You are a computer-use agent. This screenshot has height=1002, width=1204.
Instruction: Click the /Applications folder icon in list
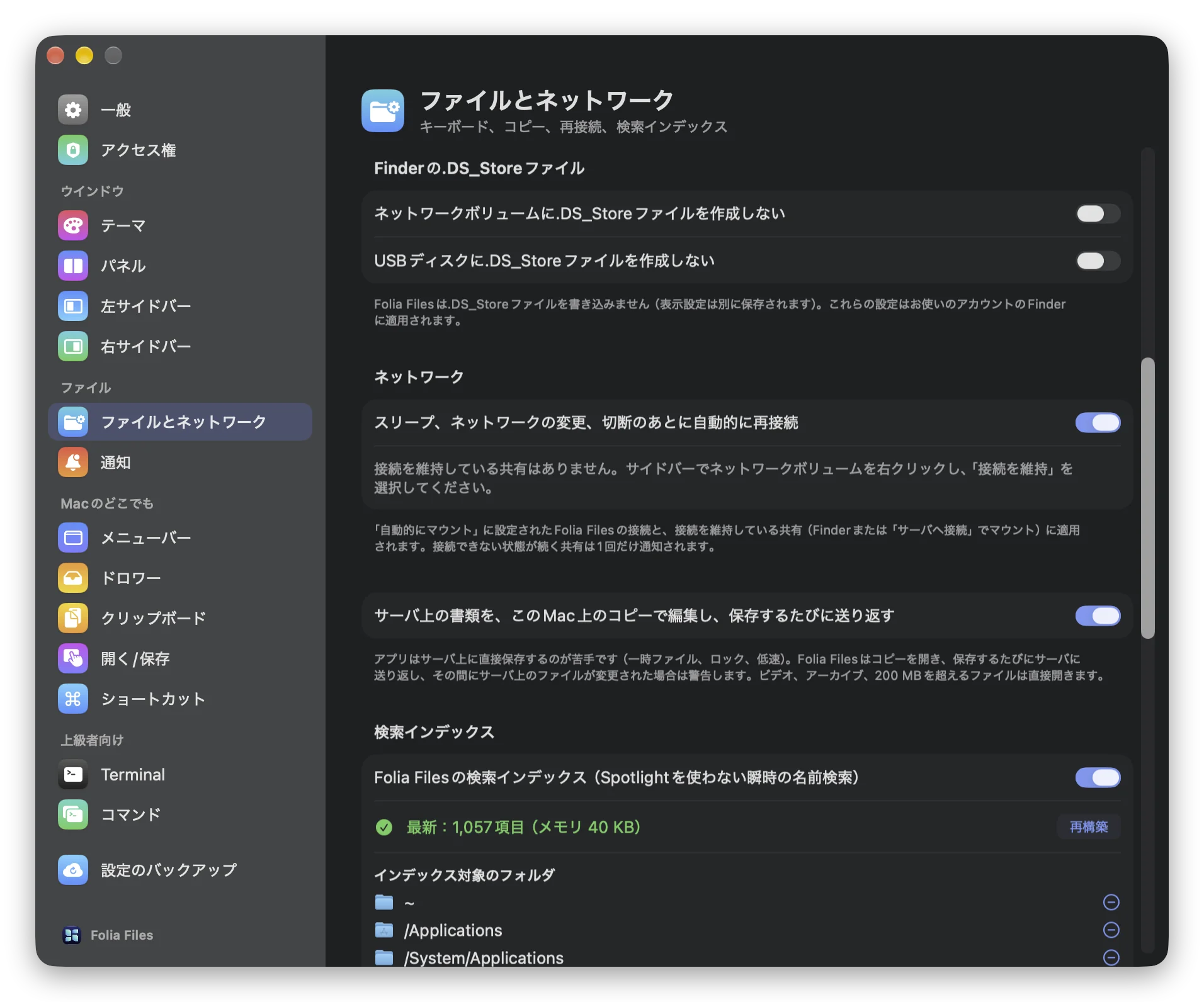point(384,930)
